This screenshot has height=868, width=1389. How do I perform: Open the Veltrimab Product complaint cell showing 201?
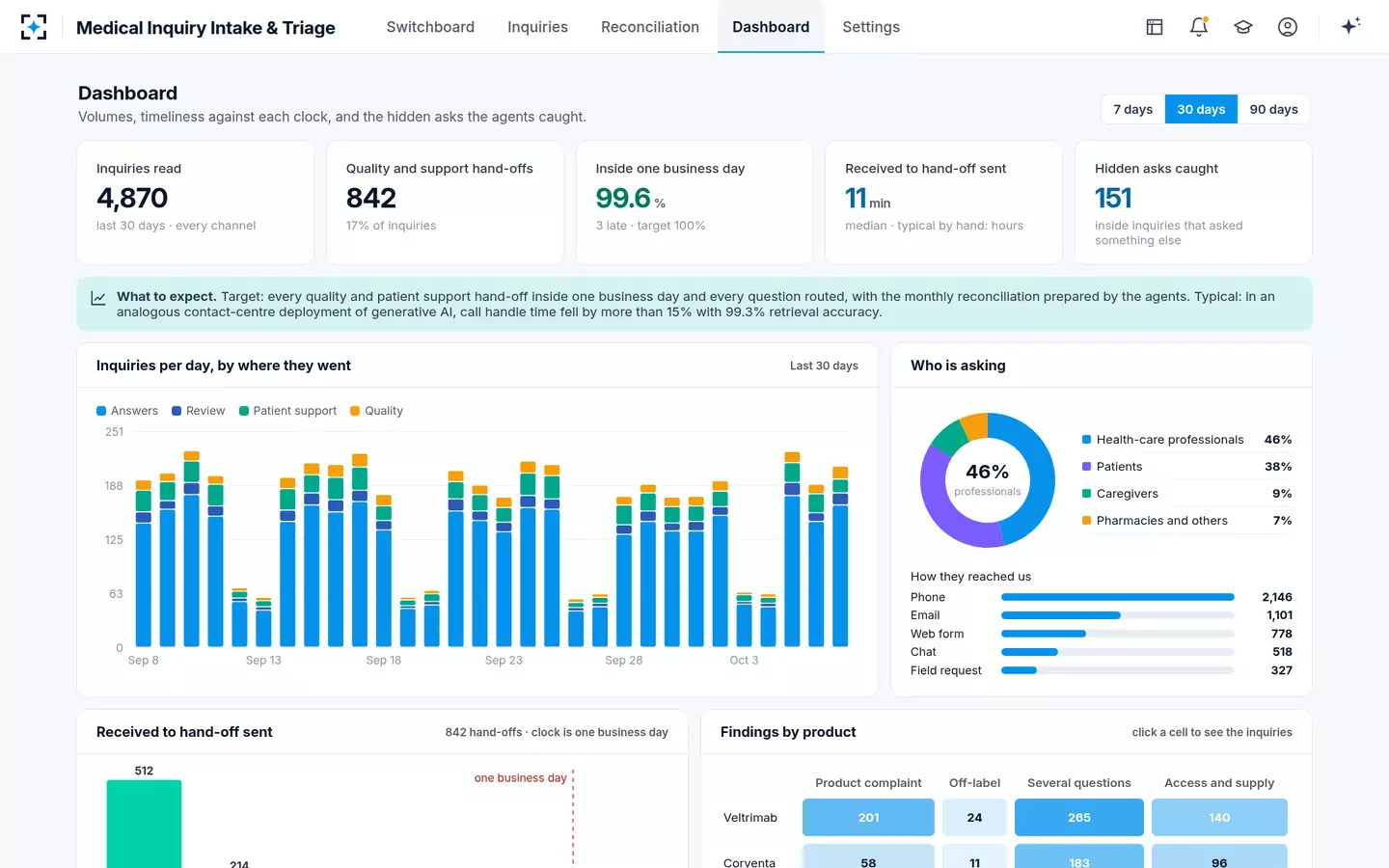click(868, 817)
